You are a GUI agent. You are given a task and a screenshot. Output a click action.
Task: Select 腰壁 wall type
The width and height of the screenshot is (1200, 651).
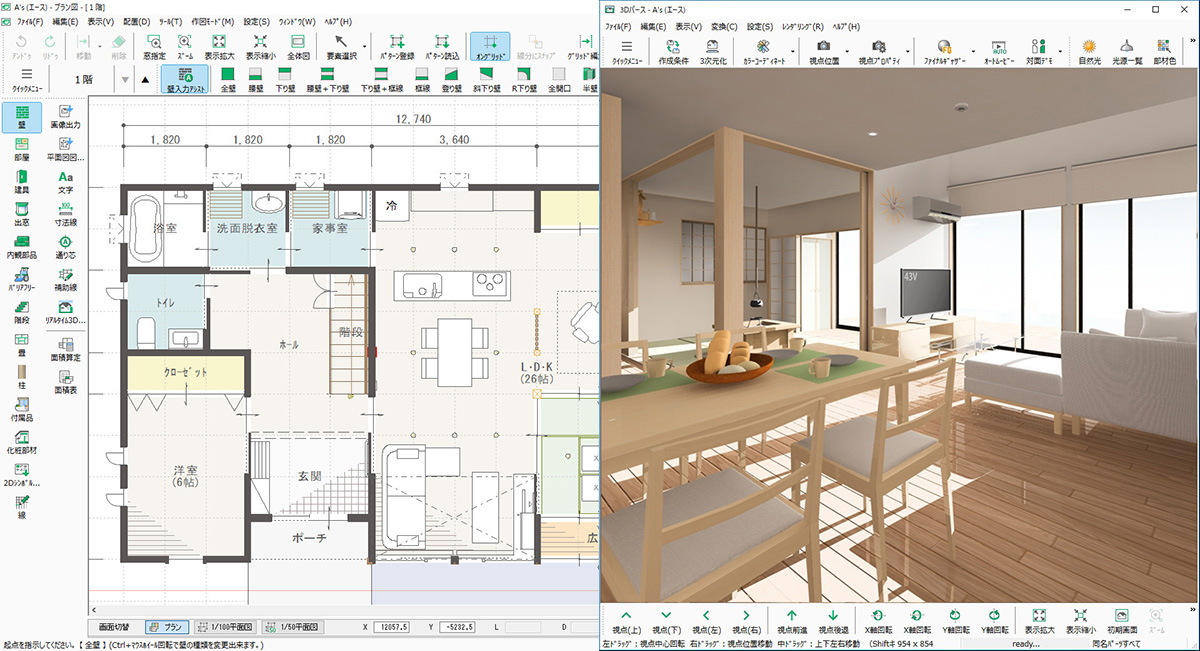[255, 80]
